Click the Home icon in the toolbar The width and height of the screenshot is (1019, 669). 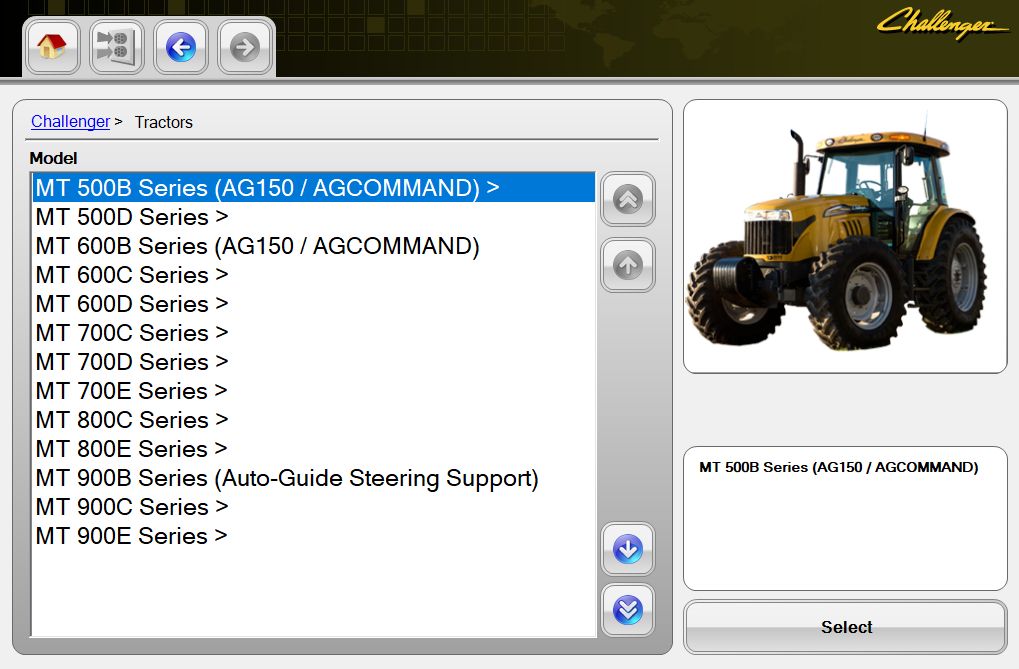[x=52, y=46]
